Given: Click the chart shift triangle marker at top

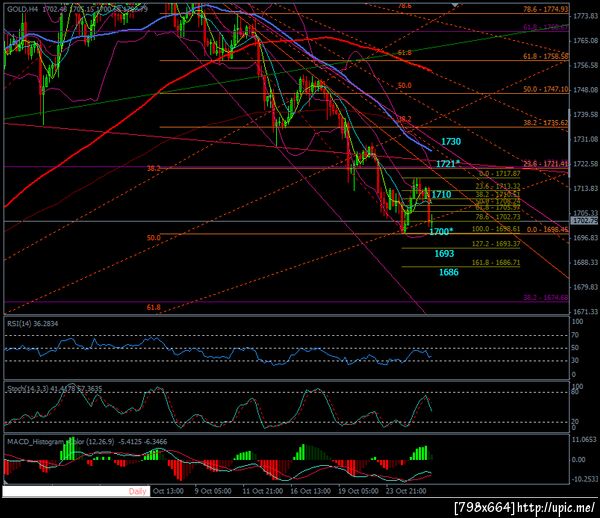Looking at the screenshot, I should point(455,5).
